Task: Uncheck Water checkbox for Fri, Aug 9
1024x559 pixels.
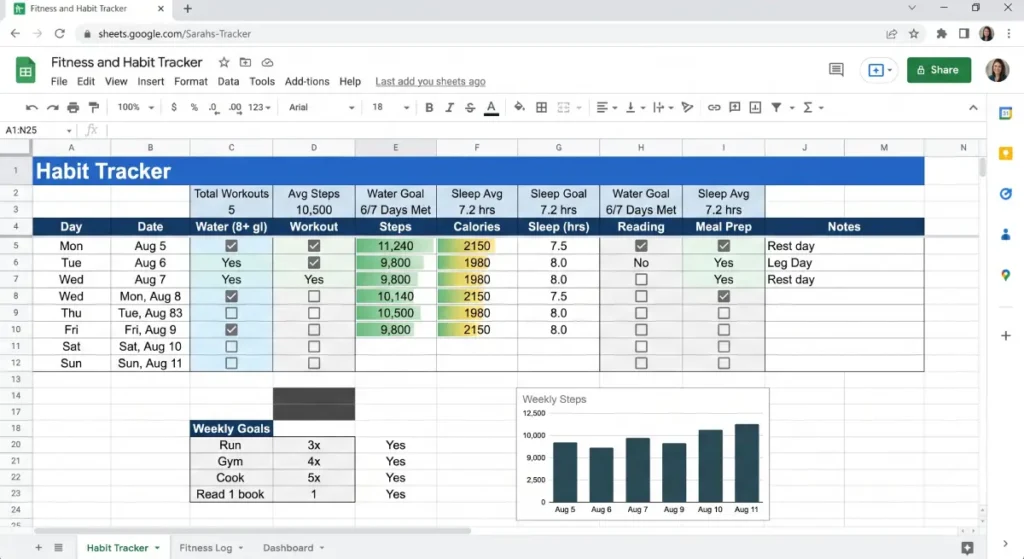Action: coord(231,330)
